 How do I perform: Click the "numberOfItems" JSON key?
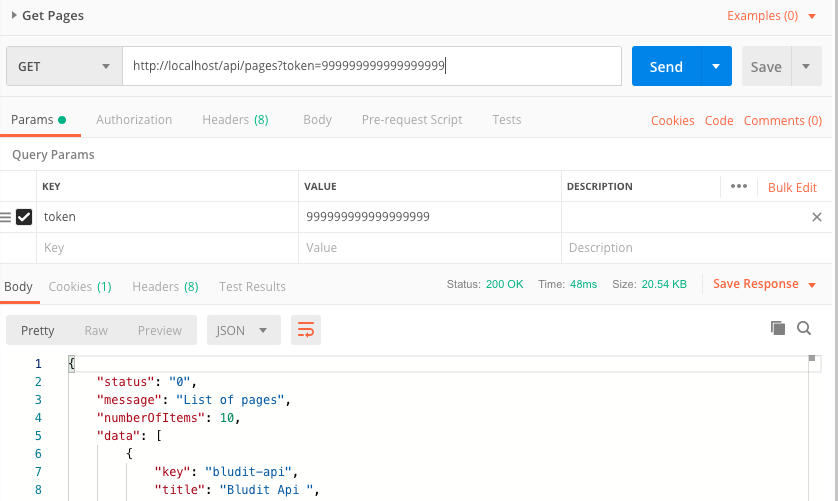click(x=151, y=418)
